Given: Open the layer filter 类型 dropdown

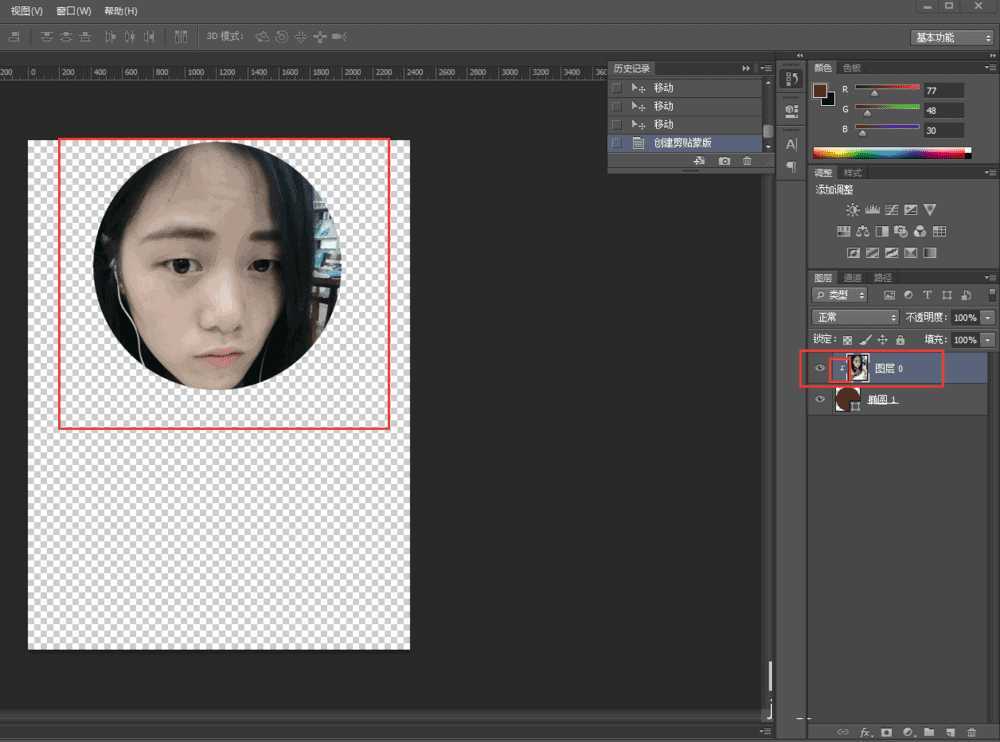Looking at the screenshot, I should 838,295.
